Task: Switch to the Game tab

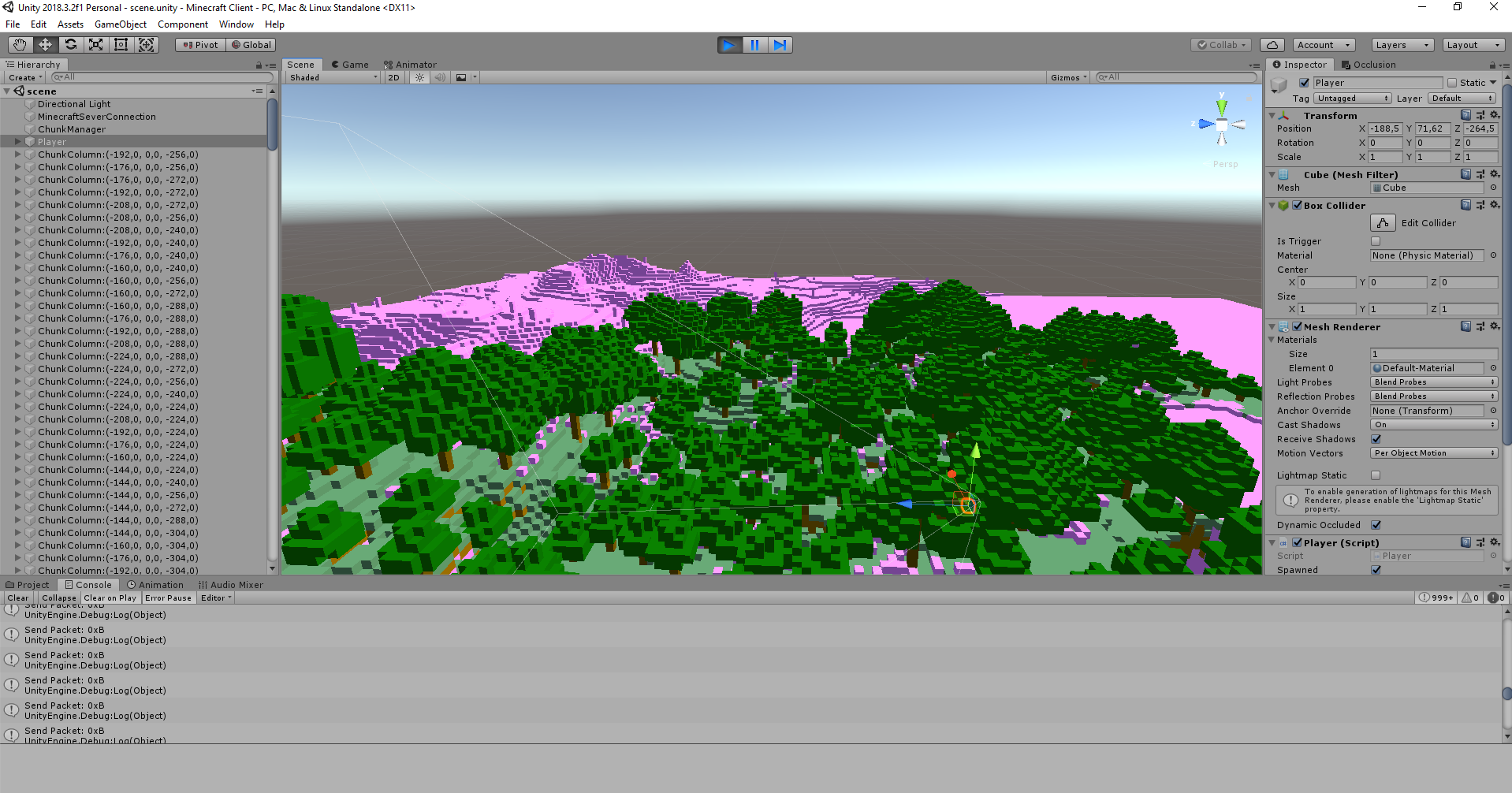Action: coord(350,65)
